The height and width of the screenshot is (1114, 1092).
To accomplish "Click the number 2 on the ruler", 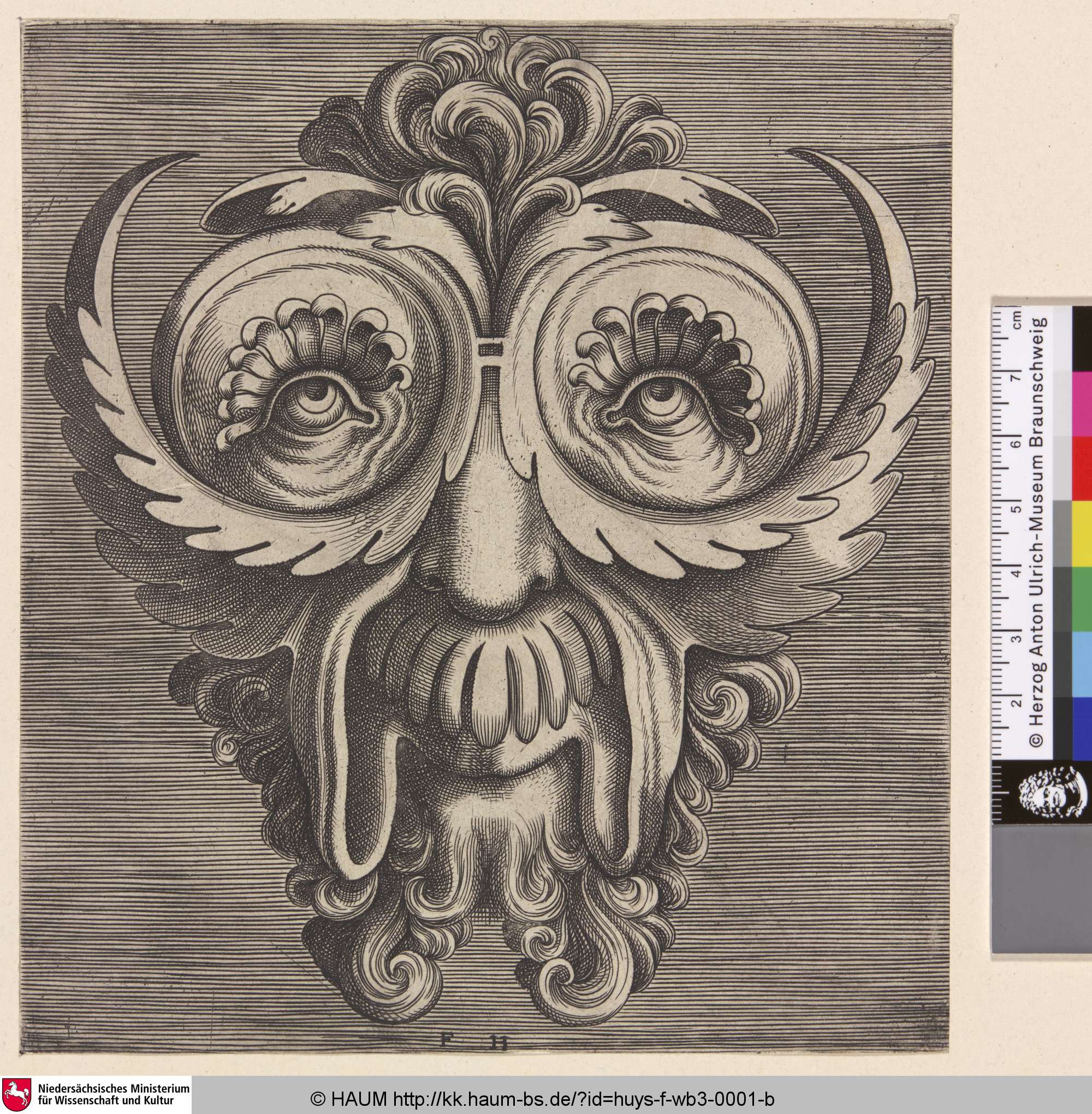I will (x=1017, y=704).
